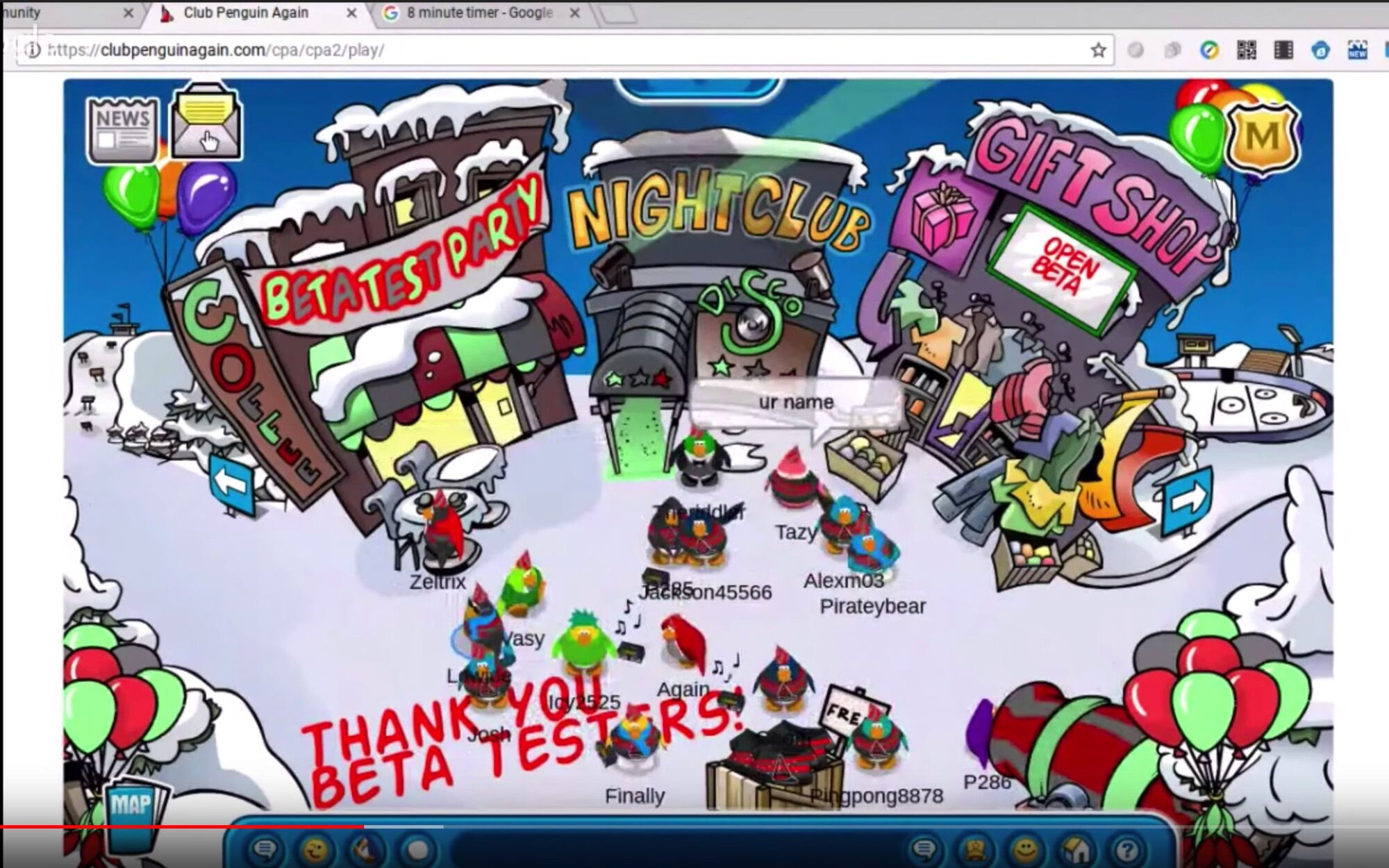
Task: Click the gold moderator M badge
Action: pos(1262,137)
